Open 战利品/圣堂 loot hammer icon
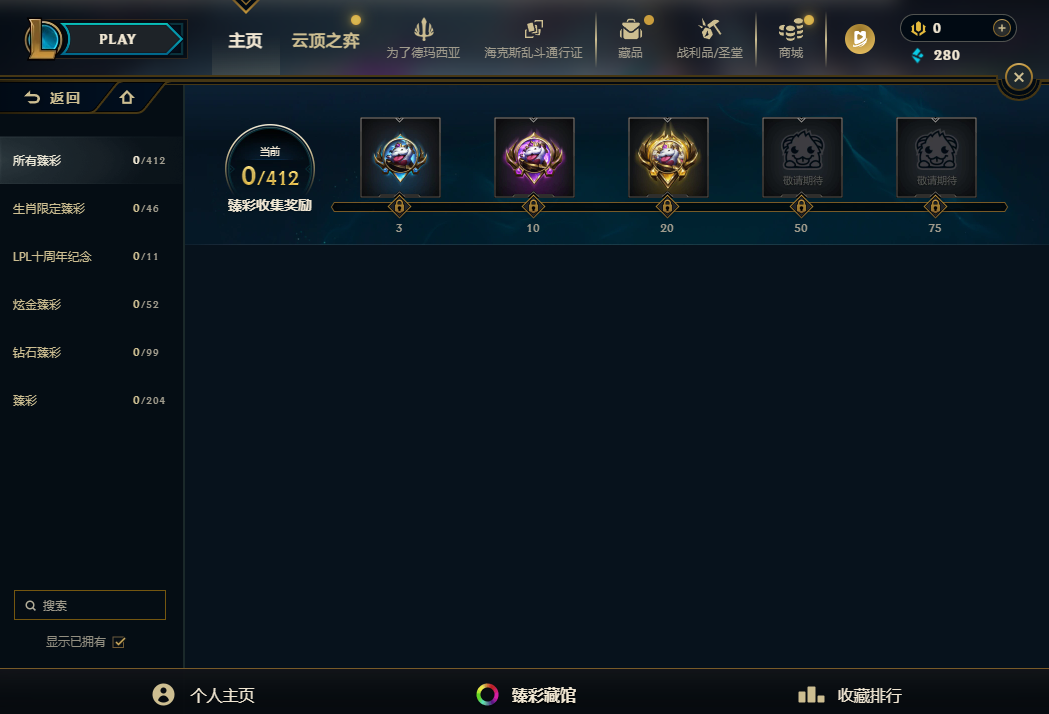 click(x=709, y=29)
